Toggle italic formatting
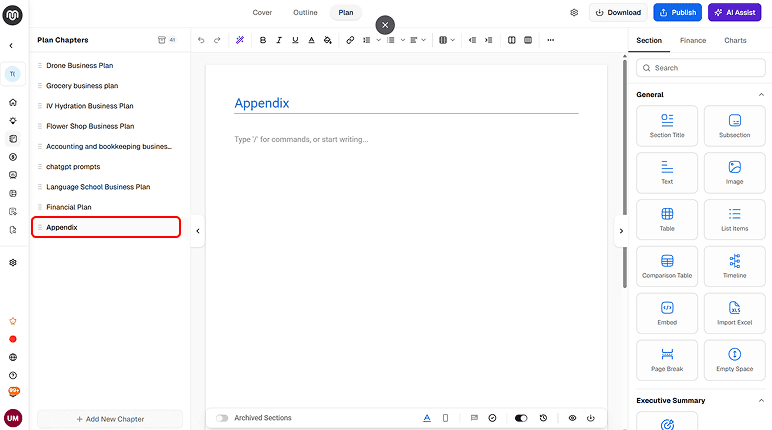The width and height of the screenshot is (772, 430). (279, 40)
